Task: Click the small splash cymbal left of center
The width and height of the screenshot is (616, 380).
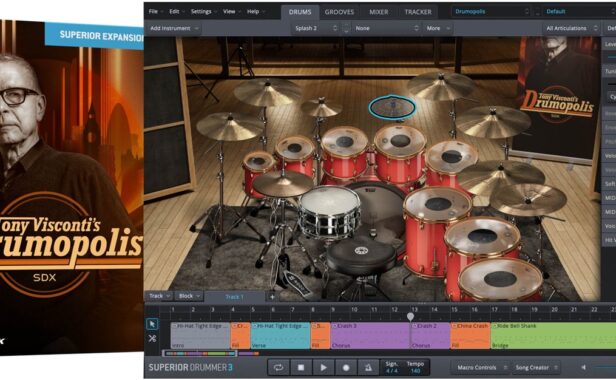Action: coord(321,107)
